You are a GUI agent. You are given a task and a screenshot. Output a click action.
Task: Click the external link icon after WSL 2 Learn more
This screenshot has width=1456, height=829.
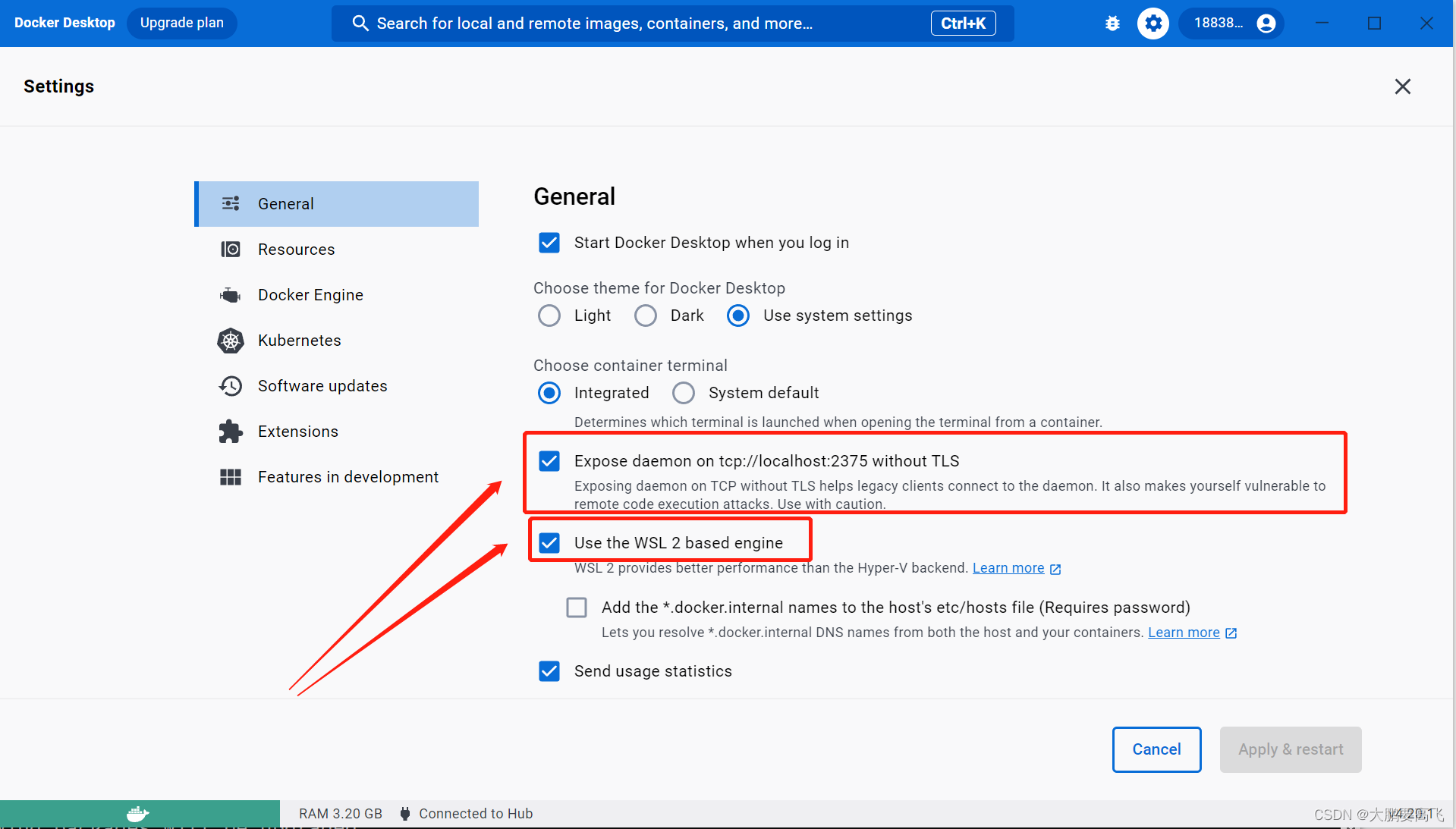point(1055,569)
